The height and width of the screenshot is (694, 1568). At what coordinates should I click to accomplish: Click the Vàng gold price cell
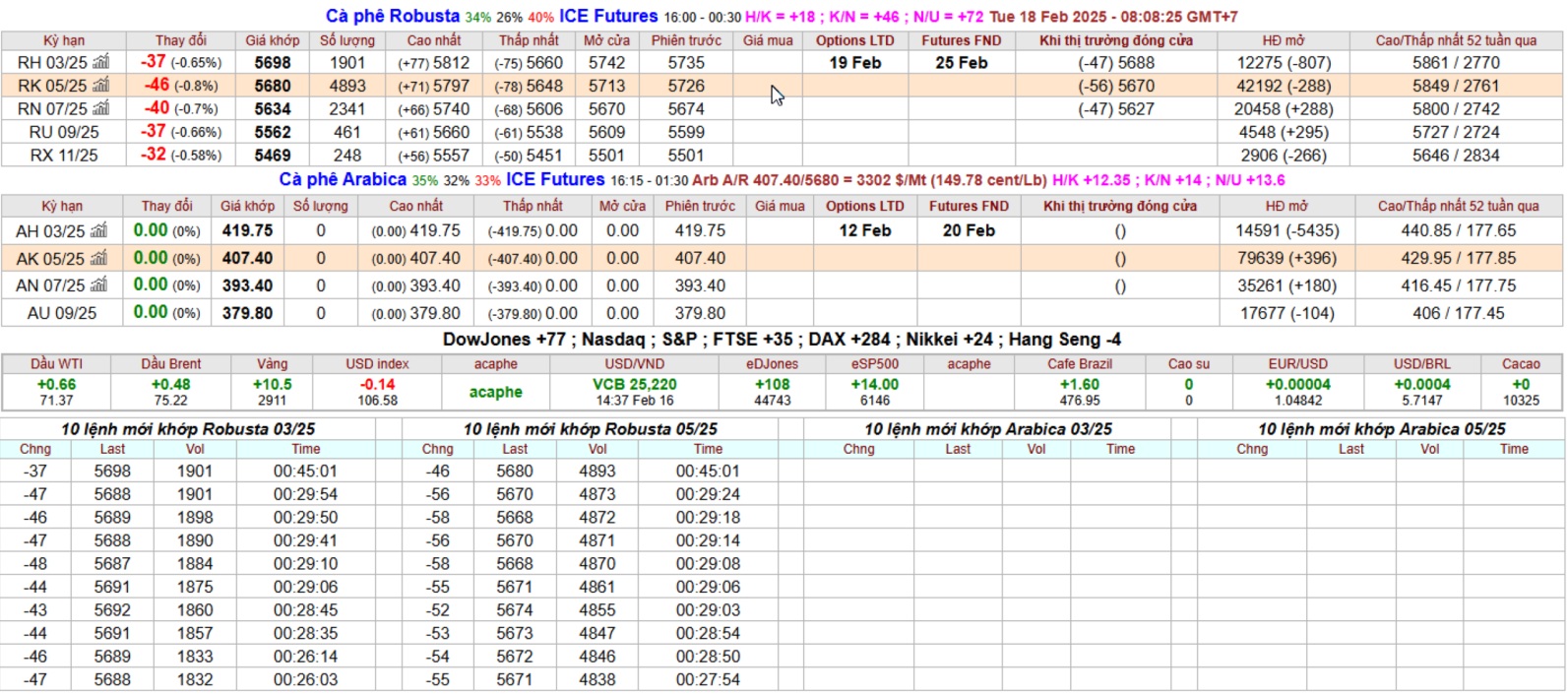(x=272, y=392)
